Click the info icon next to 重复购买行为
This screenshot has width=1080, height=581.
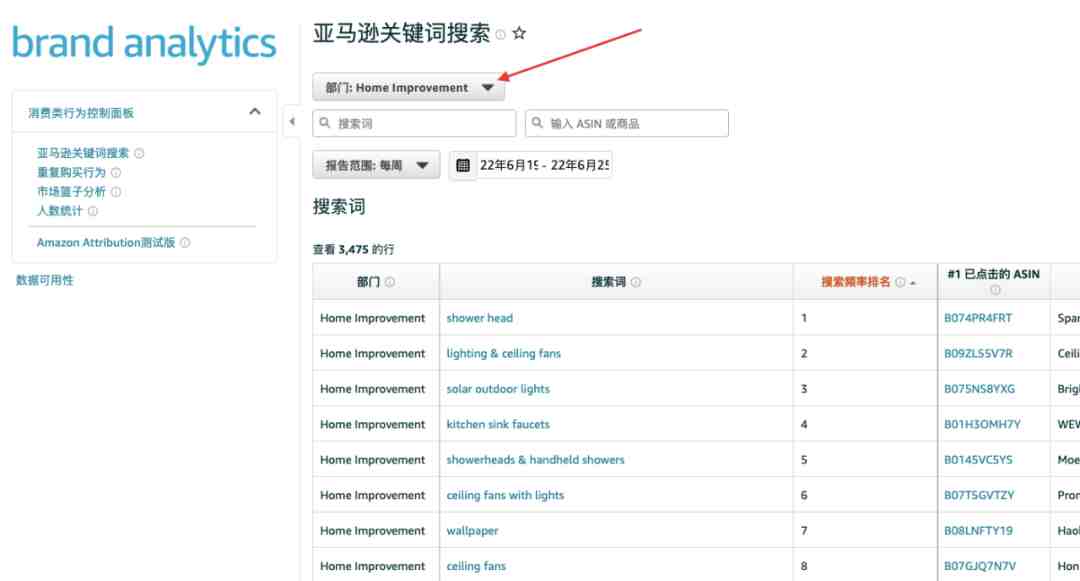[116, 173]
